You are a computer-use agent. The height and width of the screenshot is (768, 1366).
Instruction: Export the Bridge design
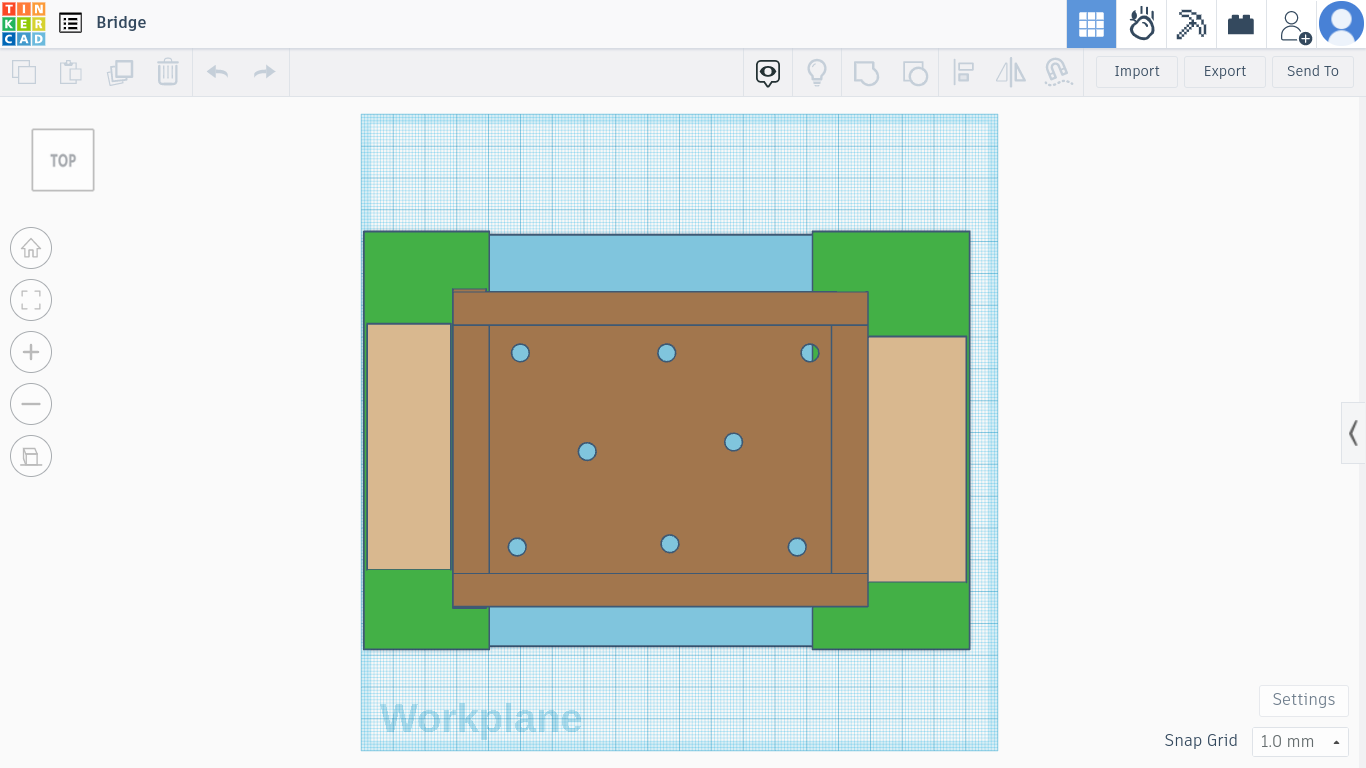pyautogui.click(x=1224, y=71)
